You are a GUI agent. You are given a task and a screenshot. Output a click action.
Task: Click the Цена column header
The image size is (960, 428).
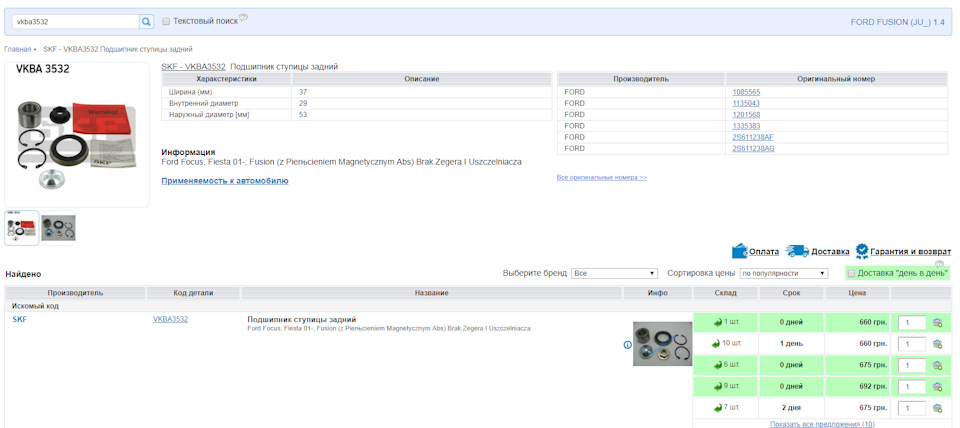pos(857,293)
